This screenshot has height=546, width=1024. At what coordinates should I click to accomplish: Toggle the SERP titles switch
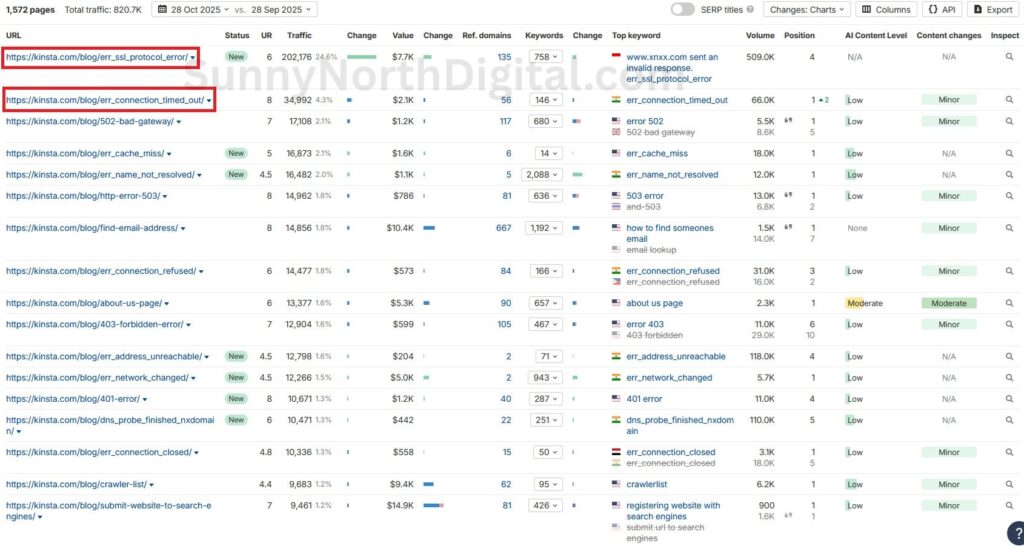[682, 10]
